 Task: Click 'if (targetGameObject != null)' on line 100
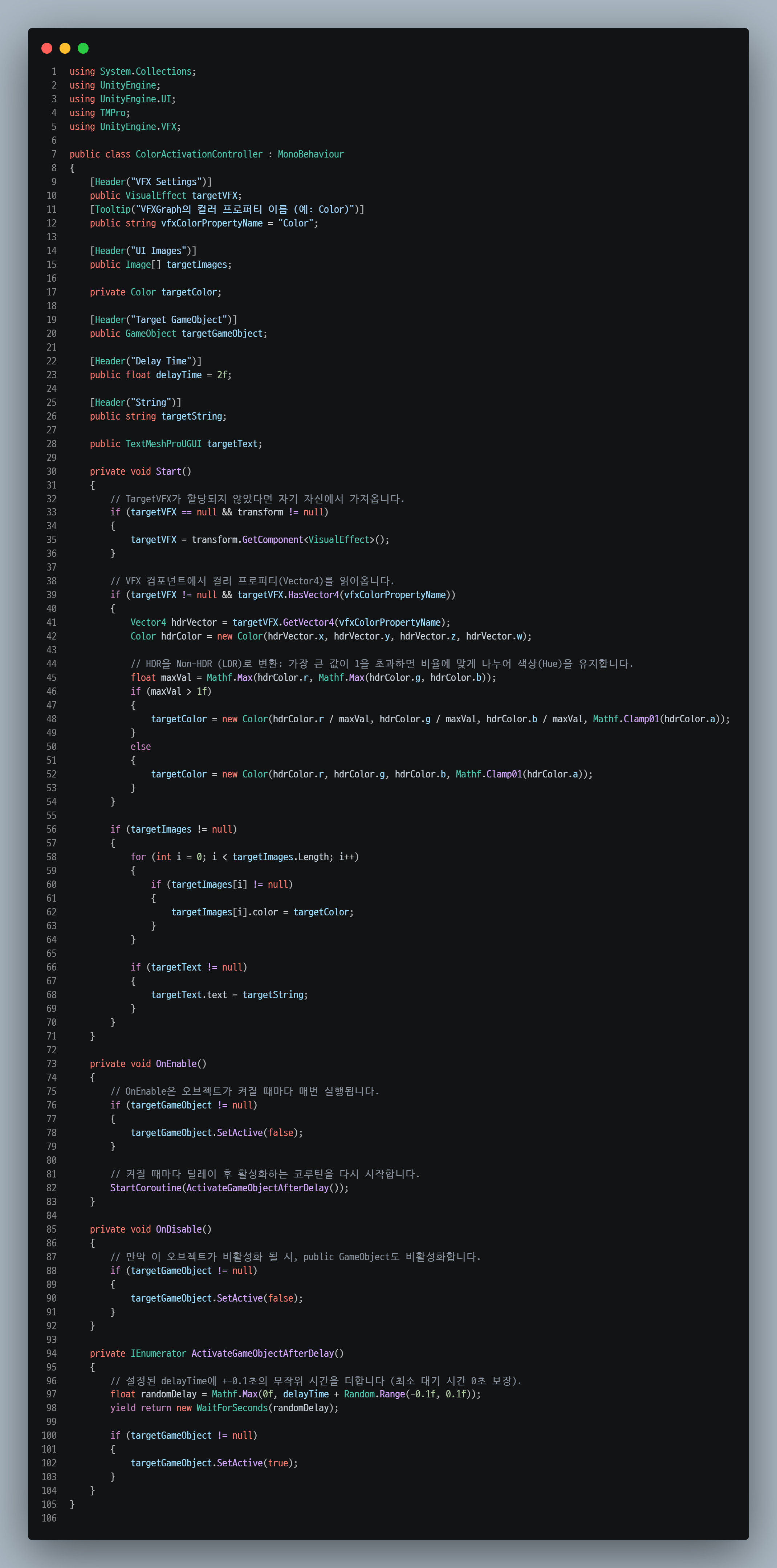[x=184, y=1435]
